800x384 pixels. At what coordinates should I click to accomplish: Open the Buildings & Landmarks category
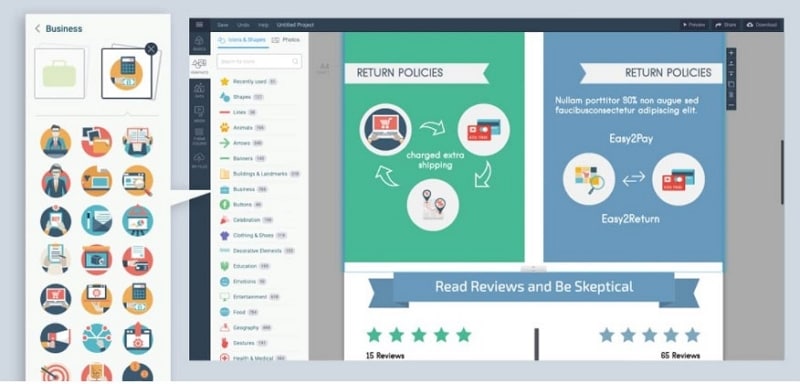tap(259, 174)
